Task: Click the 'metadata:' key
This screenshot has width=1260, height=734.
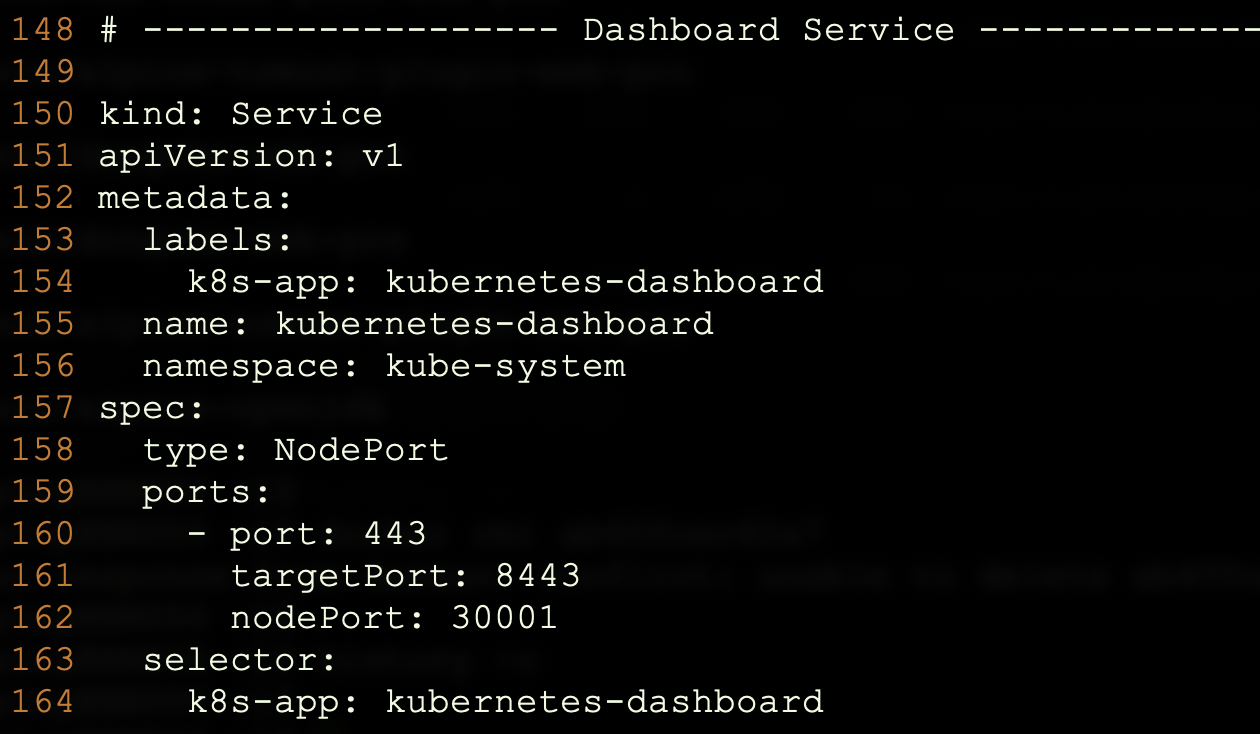Action: click(196, 198)
